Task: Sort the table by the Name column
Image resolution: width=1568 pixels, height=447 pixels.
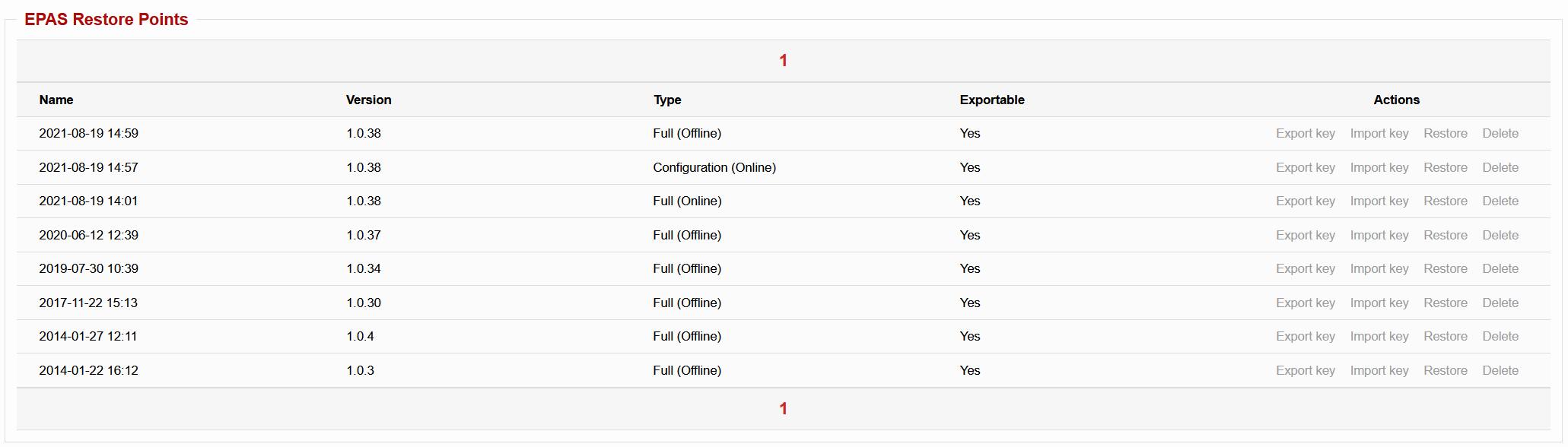Action: click(56, 100)
